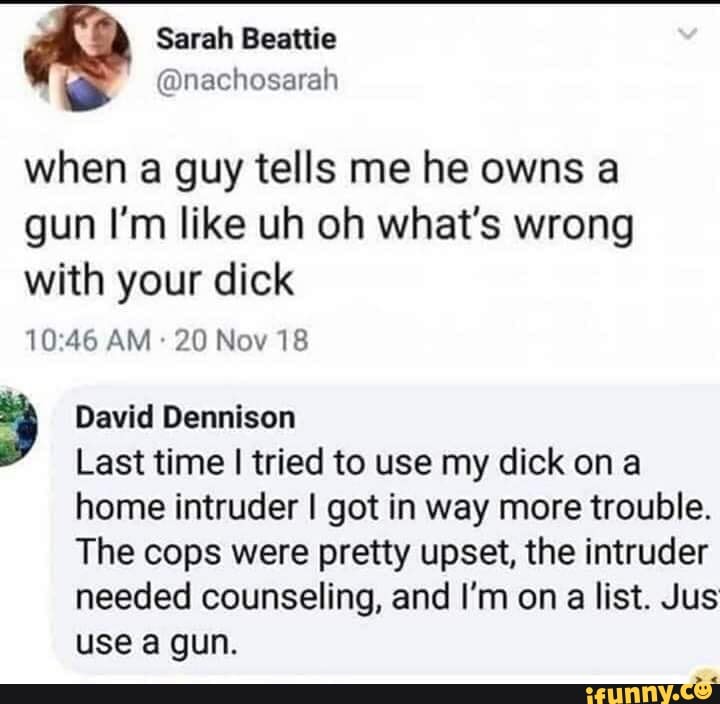Click the 20 Nov 18 tweet date

click(242, 340)
